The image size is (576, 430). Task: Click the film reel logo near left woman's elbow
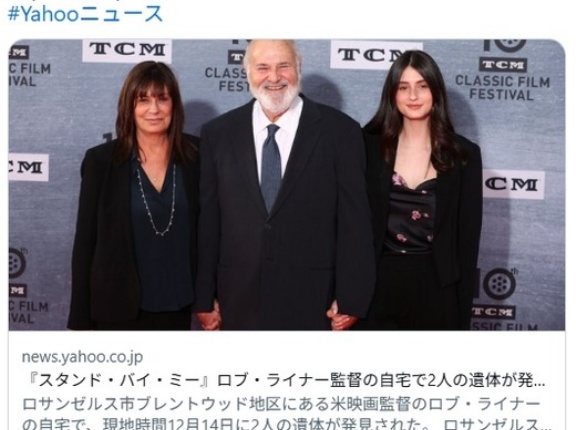pos(18,263)
